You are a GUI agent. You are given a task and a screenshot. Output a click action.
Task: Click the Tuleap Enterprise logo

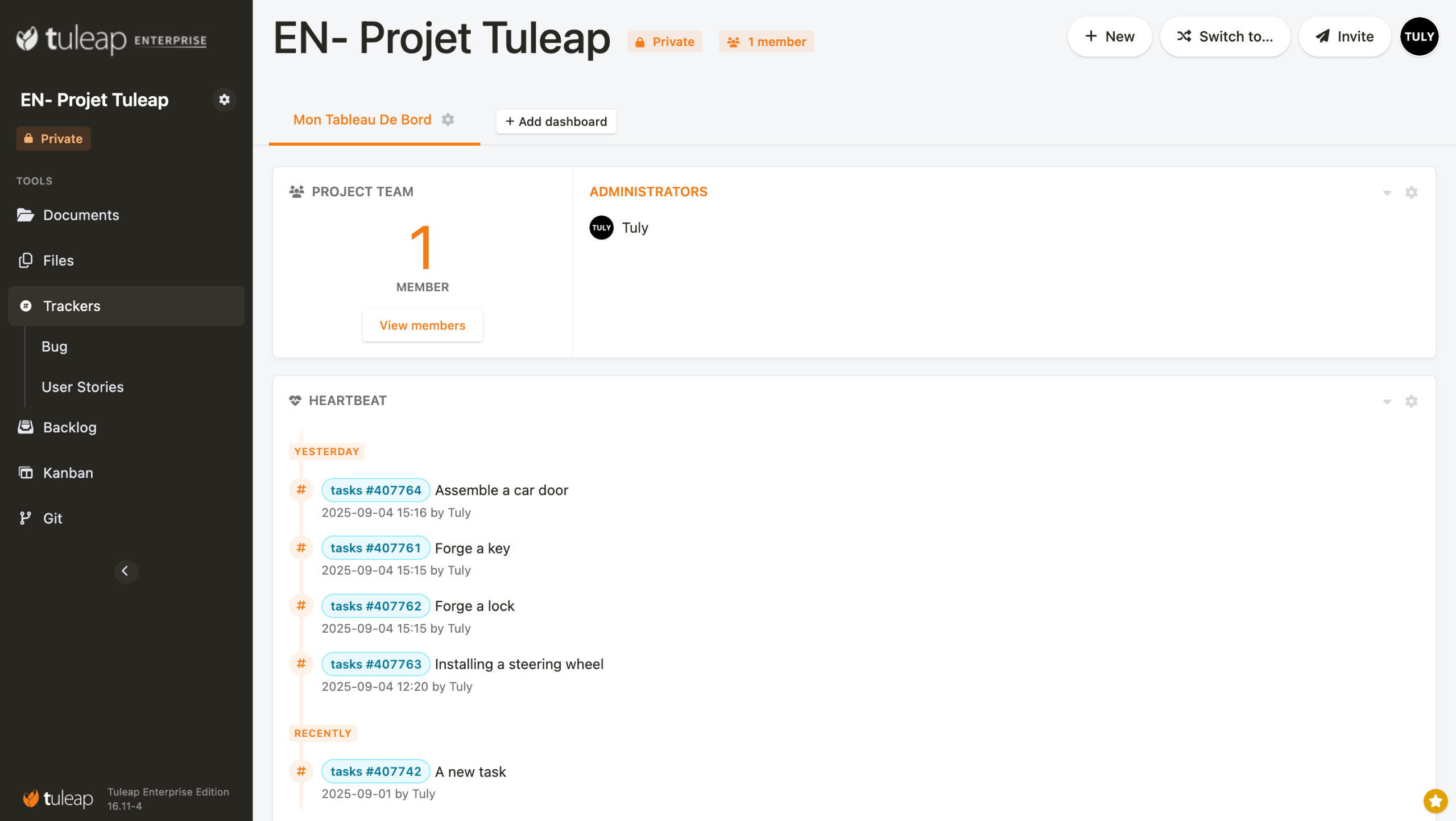111,39
